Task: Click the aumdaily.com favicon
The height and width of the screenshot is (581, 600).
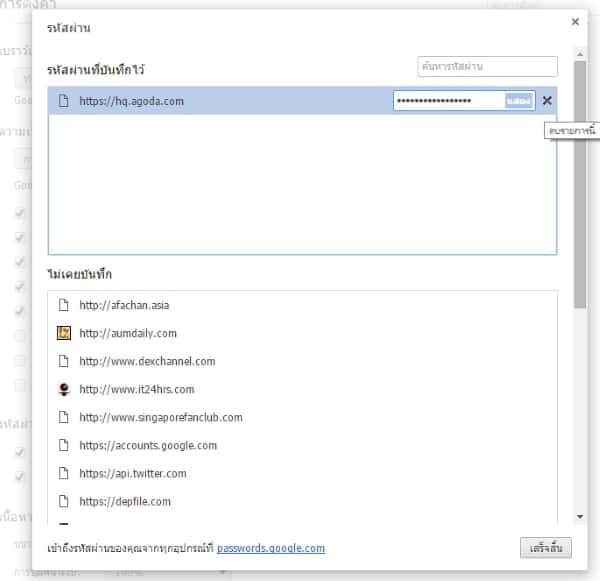Action: [63, 333]
